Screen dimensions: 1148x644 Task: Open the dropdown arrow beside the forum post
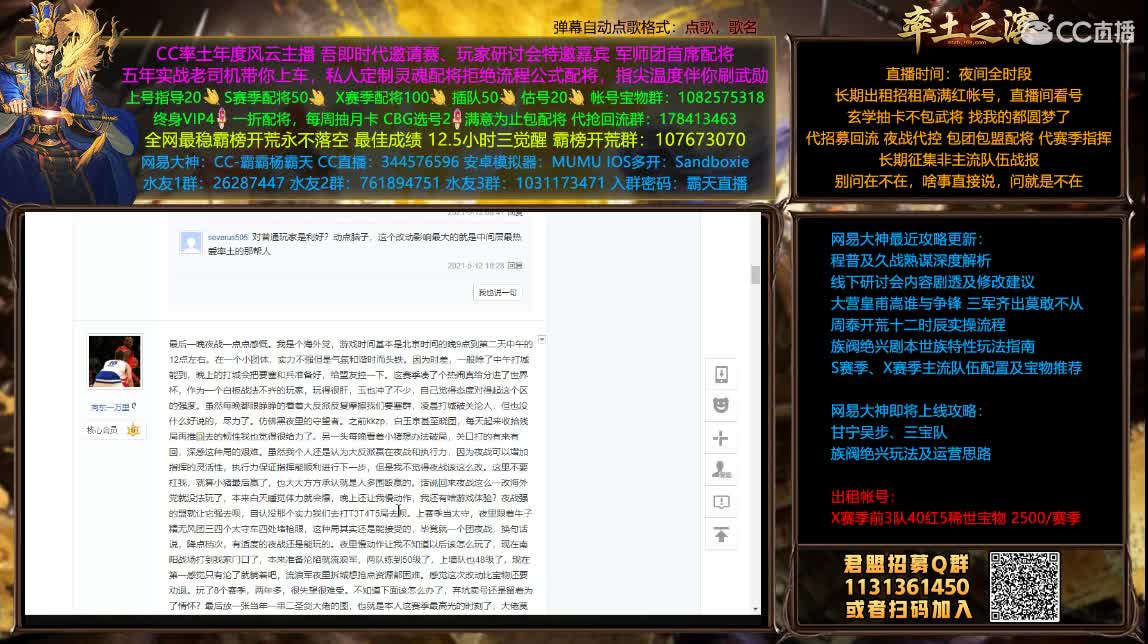point(542,340)
